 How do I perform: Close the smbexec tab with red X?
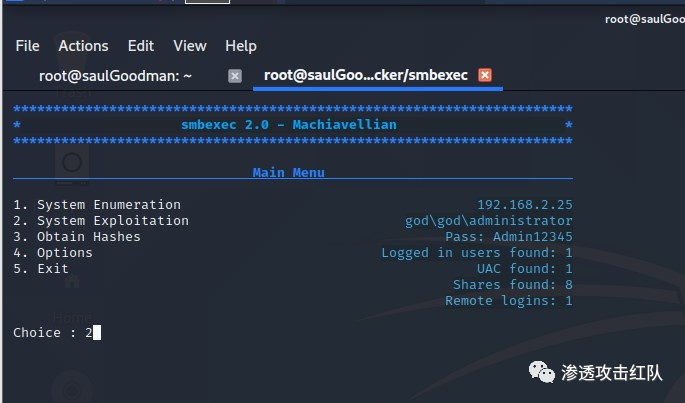[x=485, y=75]
